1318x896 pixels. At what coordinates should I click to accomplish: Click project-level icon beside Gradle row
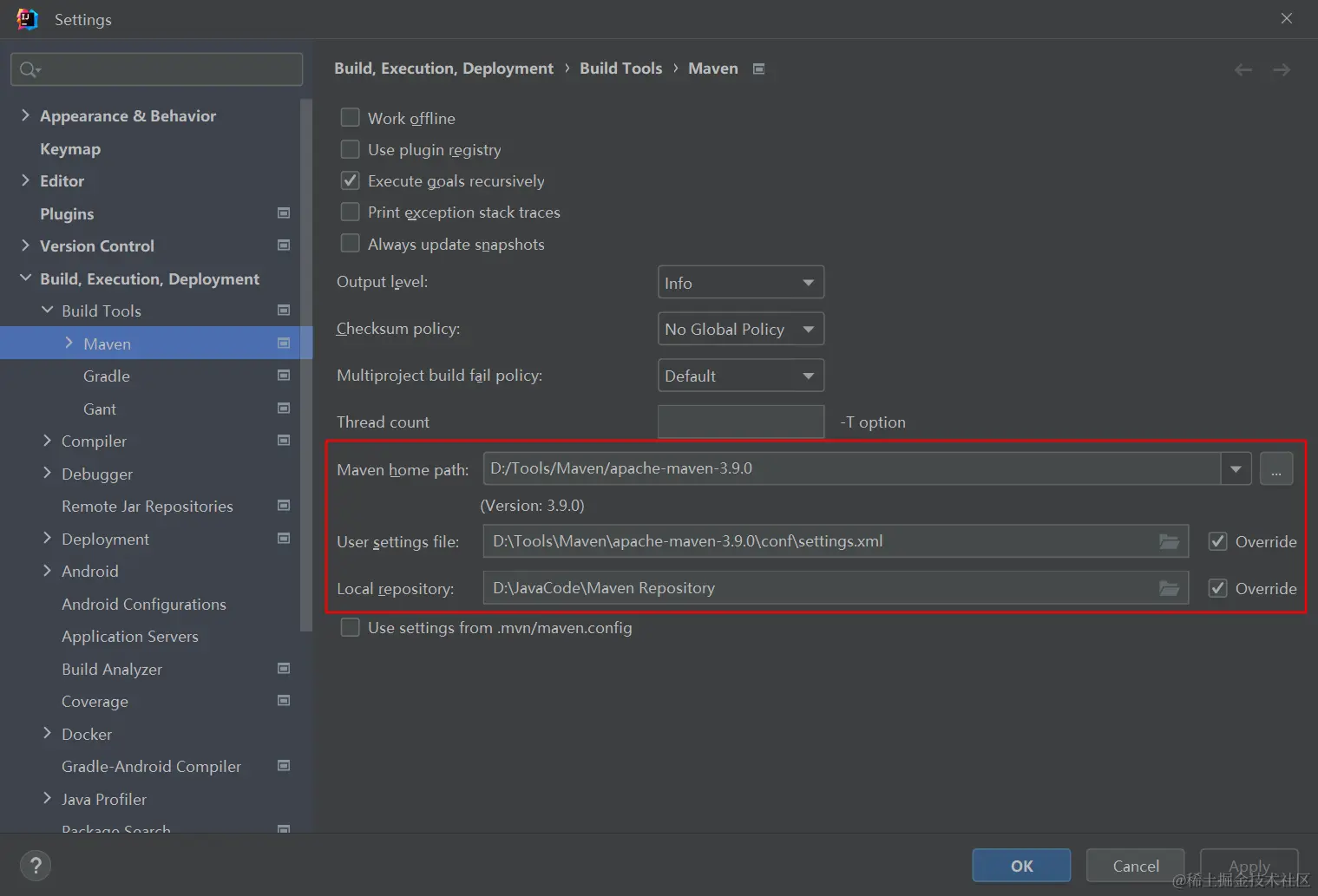pyautogui.click(x=283, y=376)
